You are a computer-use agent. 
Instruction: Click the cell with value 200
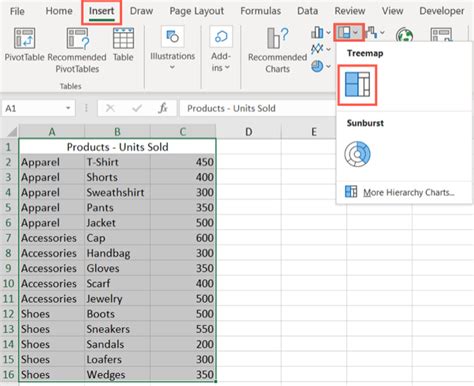tap(183, 344)
